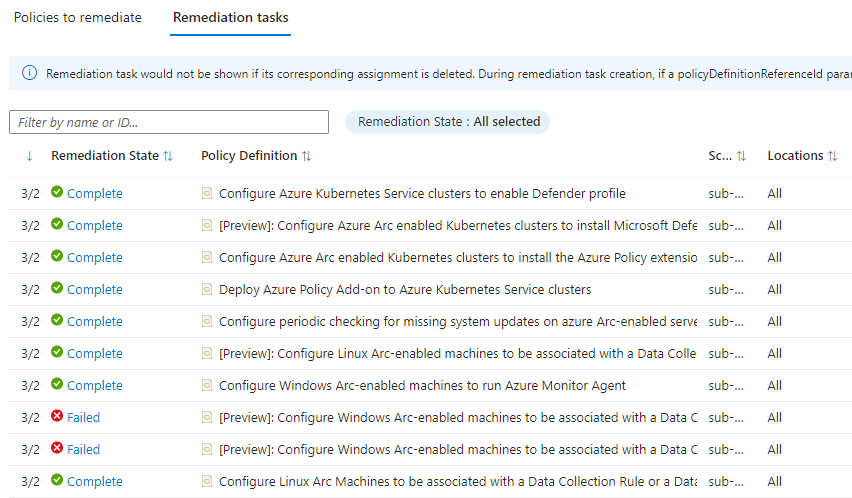Open Complete link for Azure Monitor Agent row
Image resolution: width=852 pixels, height=498 pixels.
95,386
